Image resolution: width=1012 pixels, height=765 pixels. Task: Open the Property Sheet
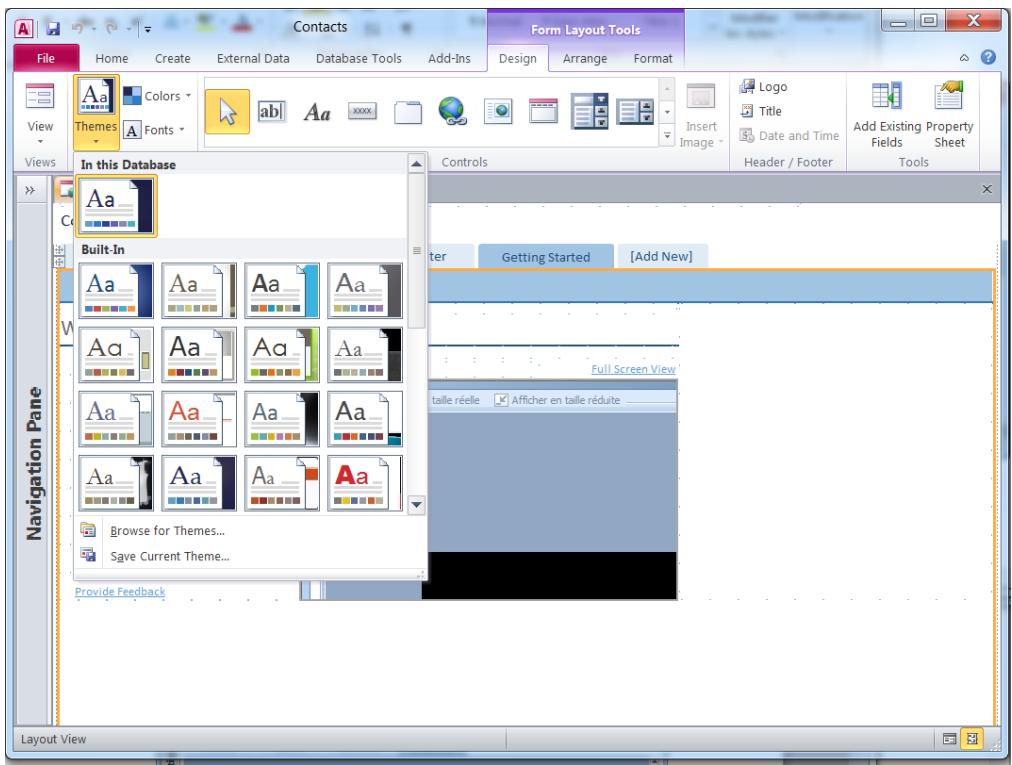coord(949,116)
